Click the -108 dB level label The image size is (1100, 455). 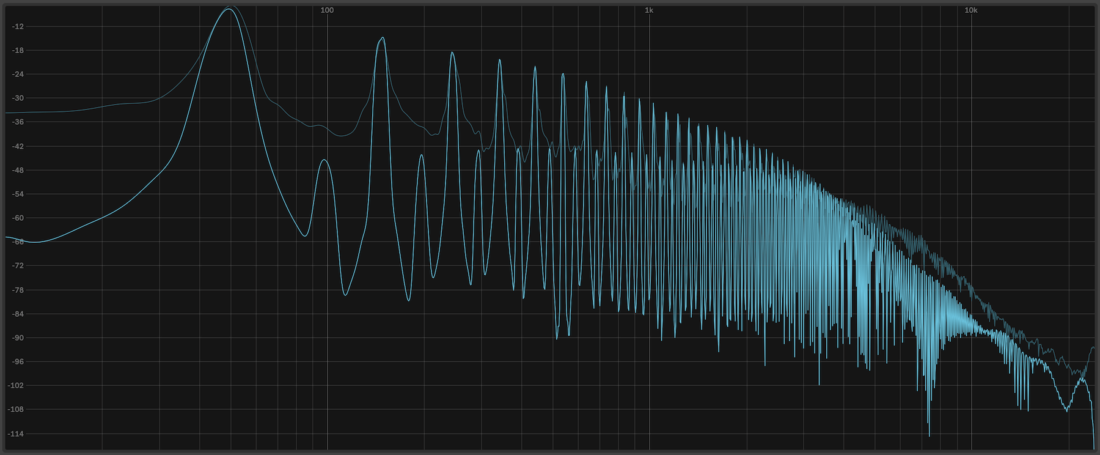16,409
